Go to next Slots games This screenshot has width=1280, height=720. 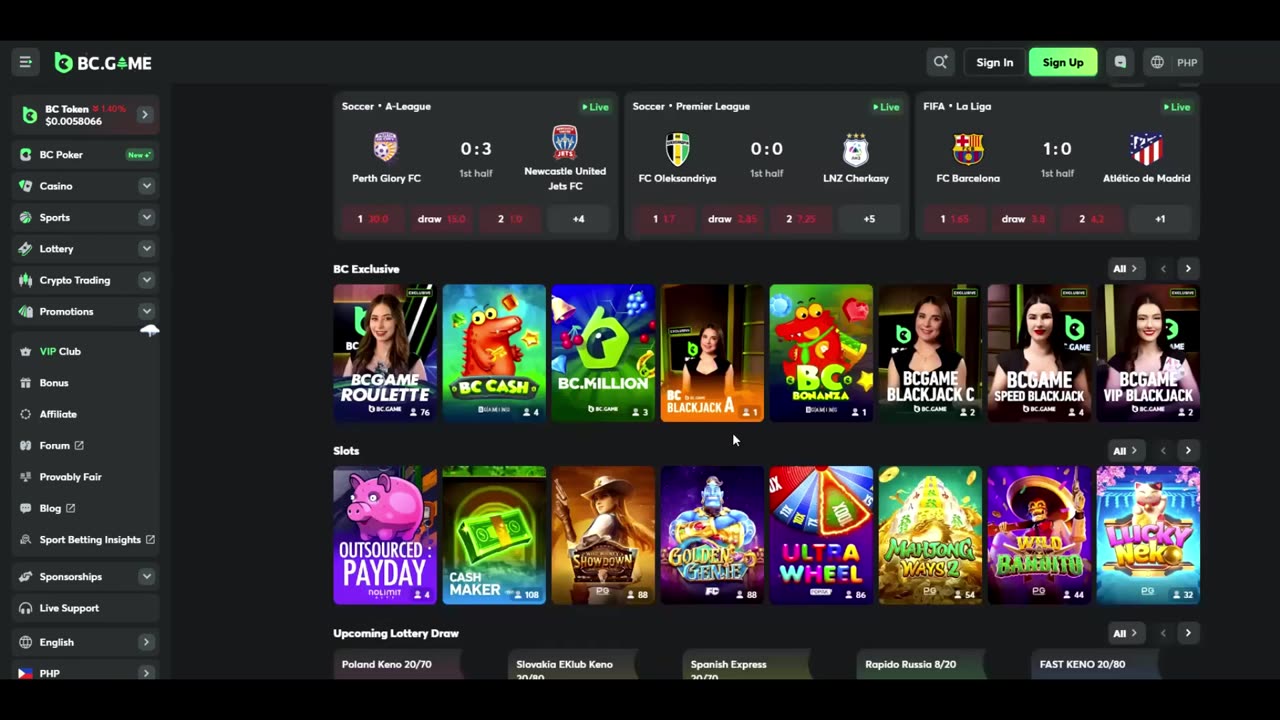click(x=1188, y=451)
